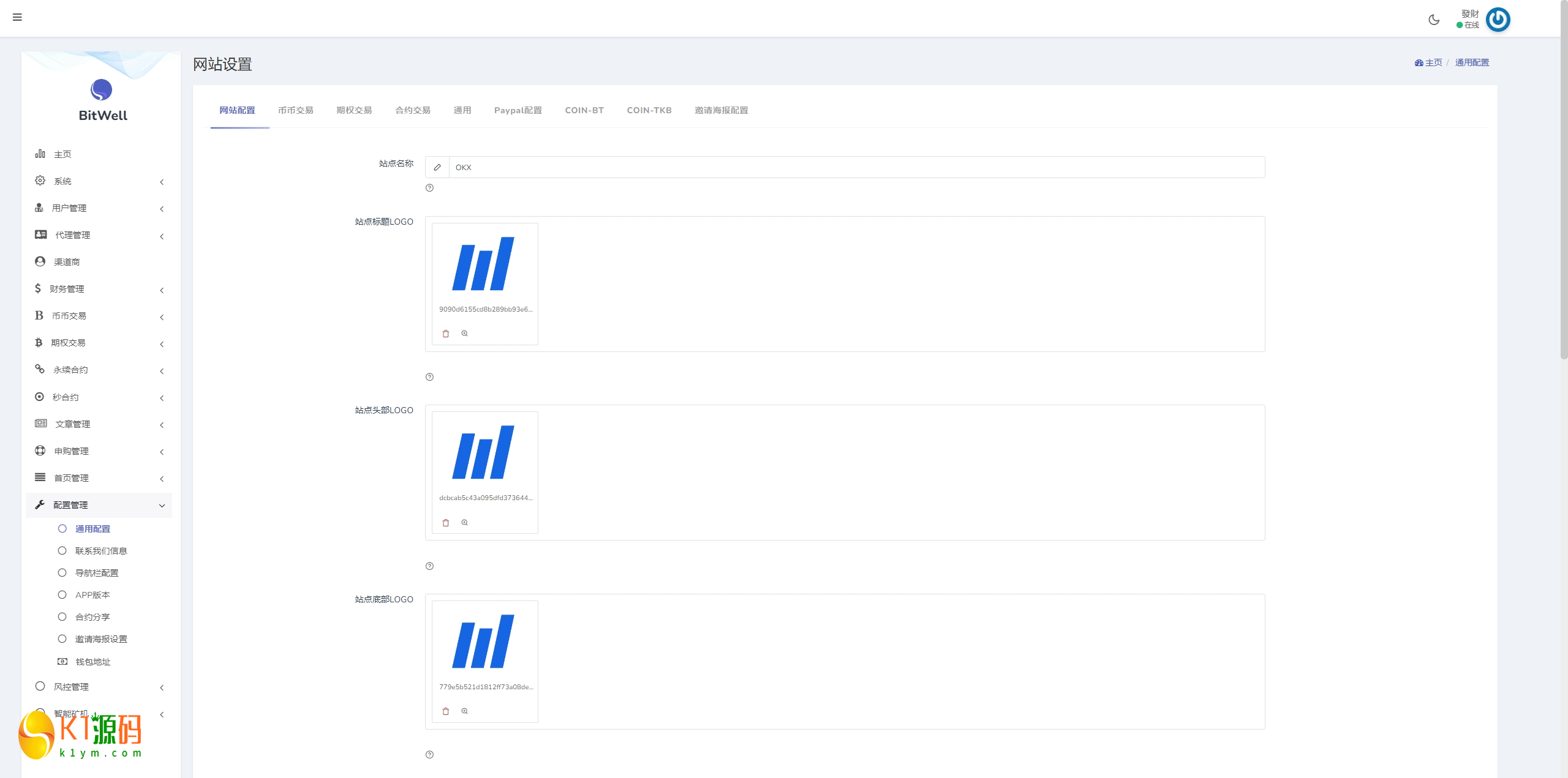The width and height of the screenshot is (1568, 778).
Task: Expand the 币币交易 sidebar menu chevron
Action: [162, 317]
